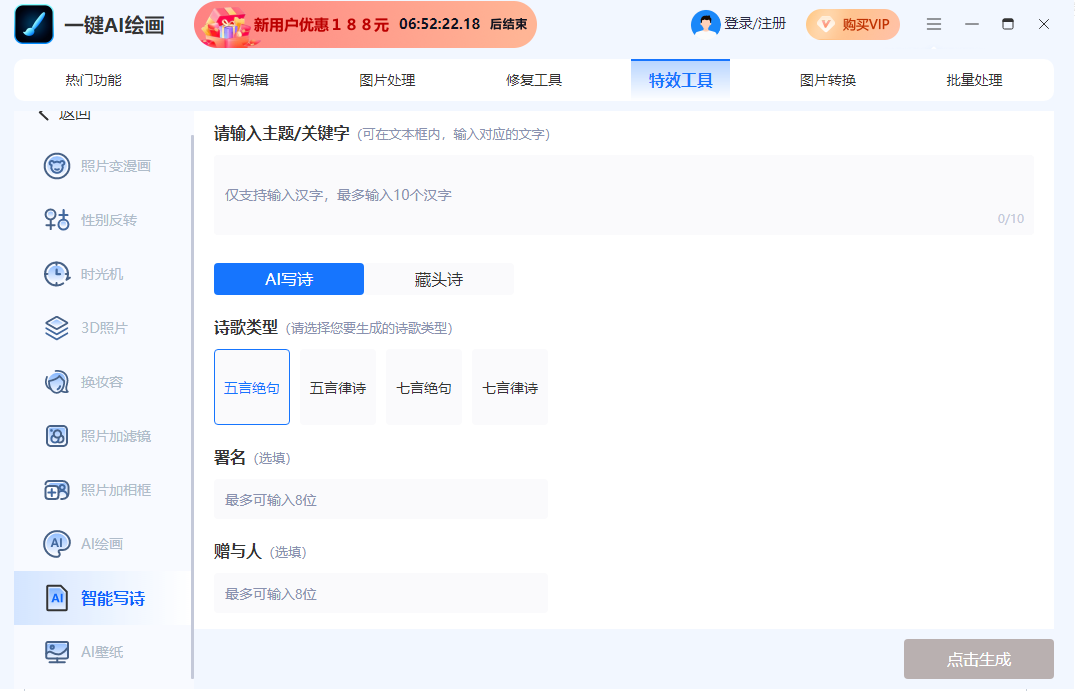Image resolution: width=1075 pixels, height=691 pixels.
Task: Click the 购买VIP banner button
Action: [x=853, y=24]
